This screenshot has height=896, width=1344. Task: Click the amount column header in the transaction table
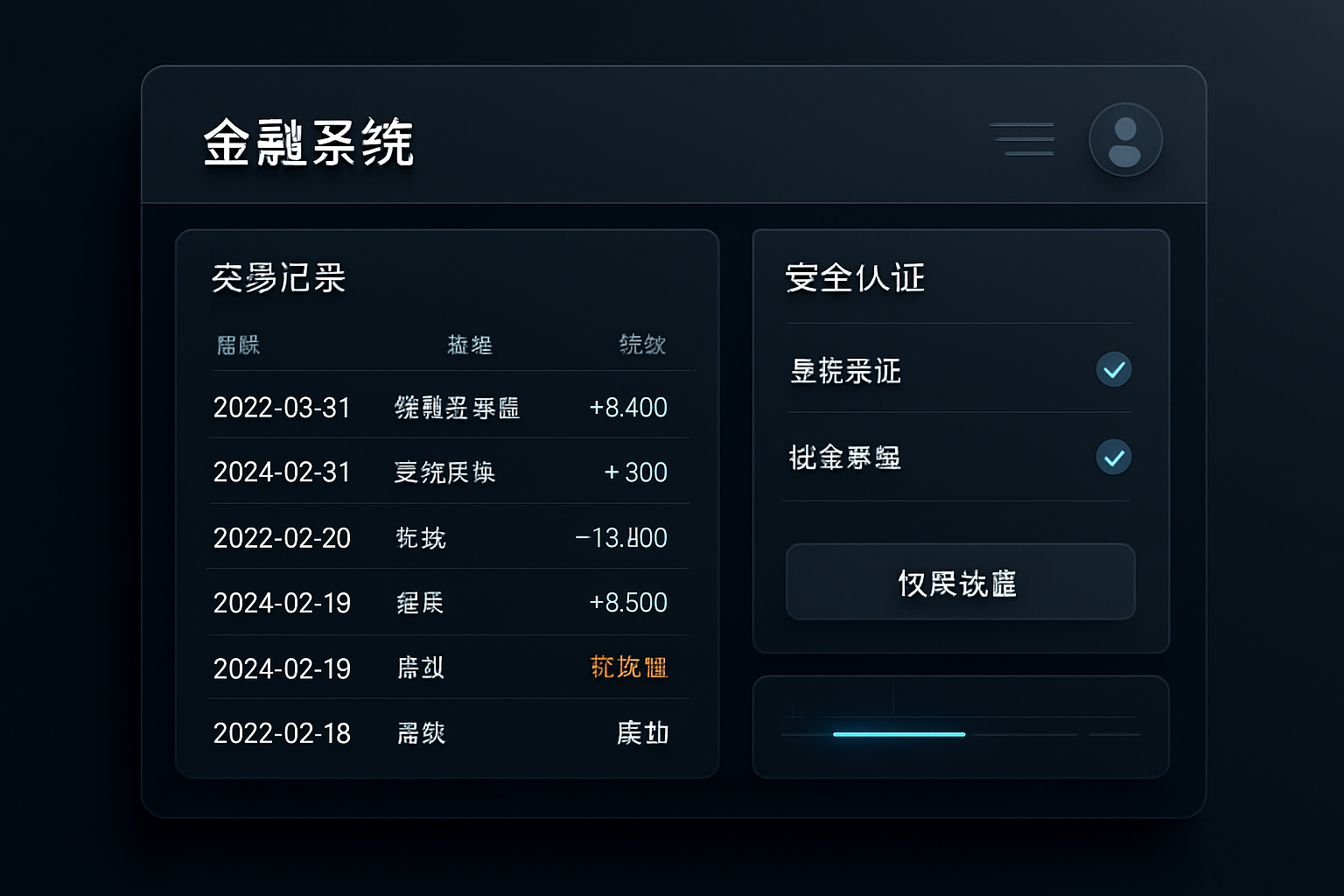click(x=642, y=345)
